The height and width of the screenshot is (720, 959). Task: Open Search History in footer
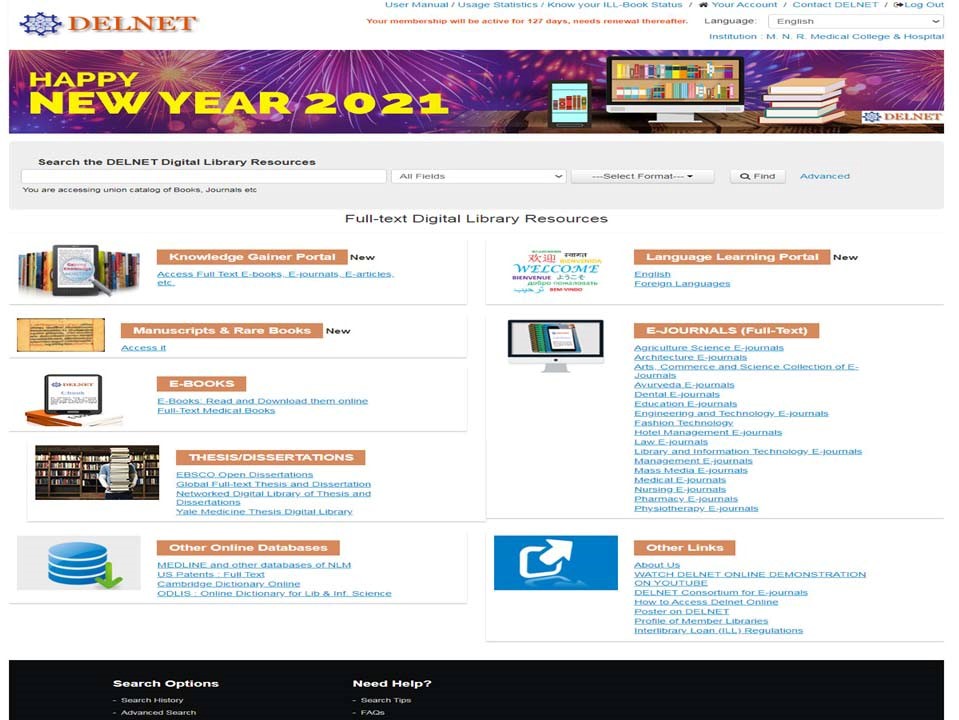(152, 700)
